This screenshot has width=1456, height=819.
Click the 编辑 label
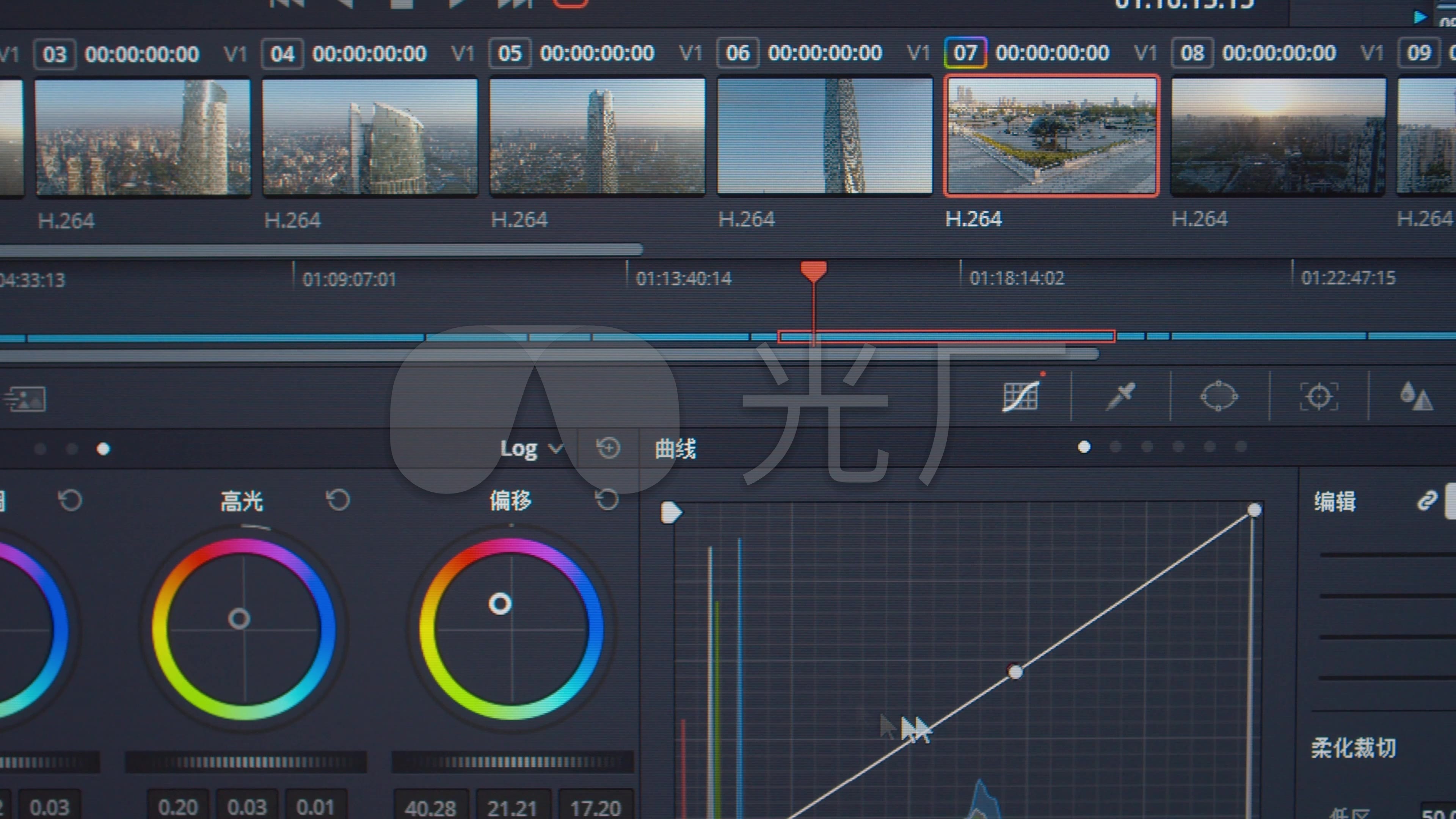coord(1335,501)
